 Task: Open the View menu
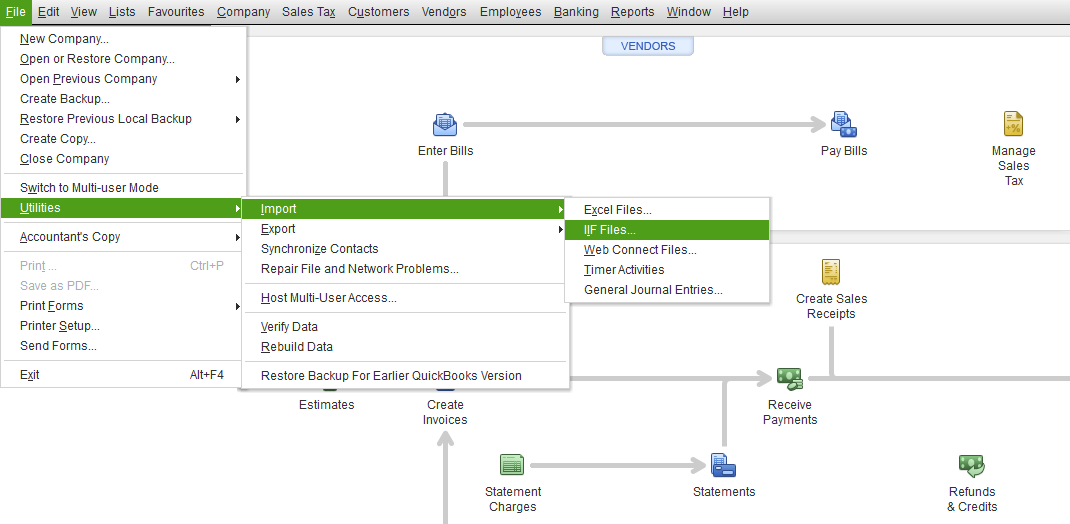tap(83, 12)
